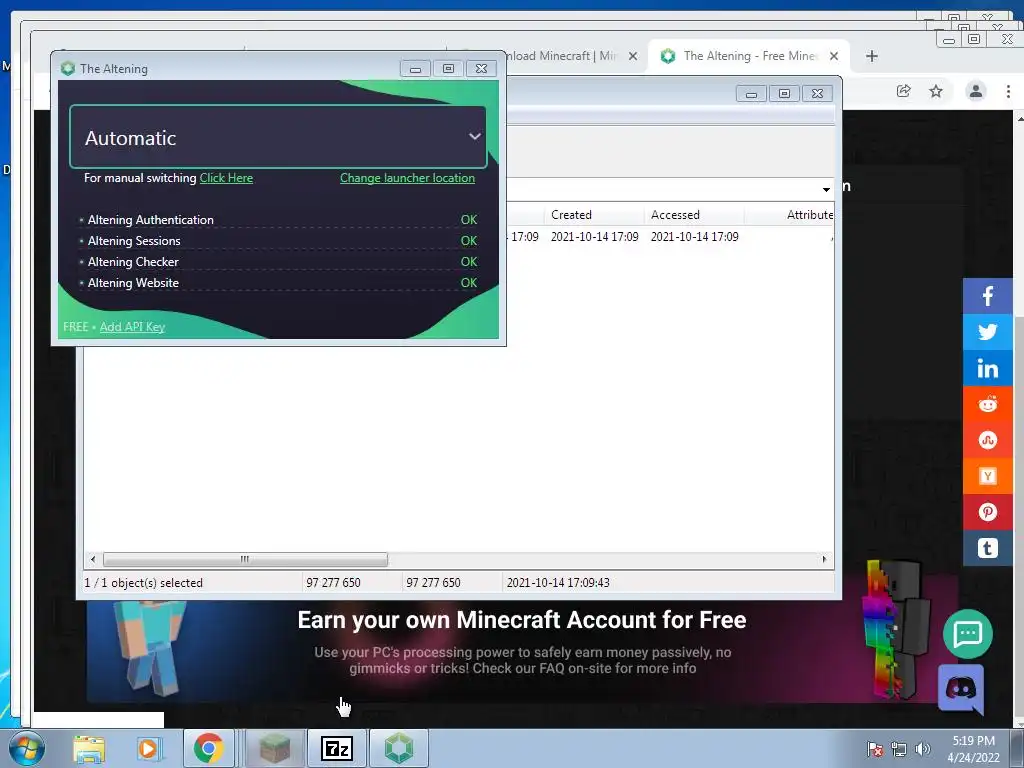Open the Automatic mode dropdown in The Altening
The width and height of the screenshot is (1024, 768).
pyautogui.click(x=278, y=137)
